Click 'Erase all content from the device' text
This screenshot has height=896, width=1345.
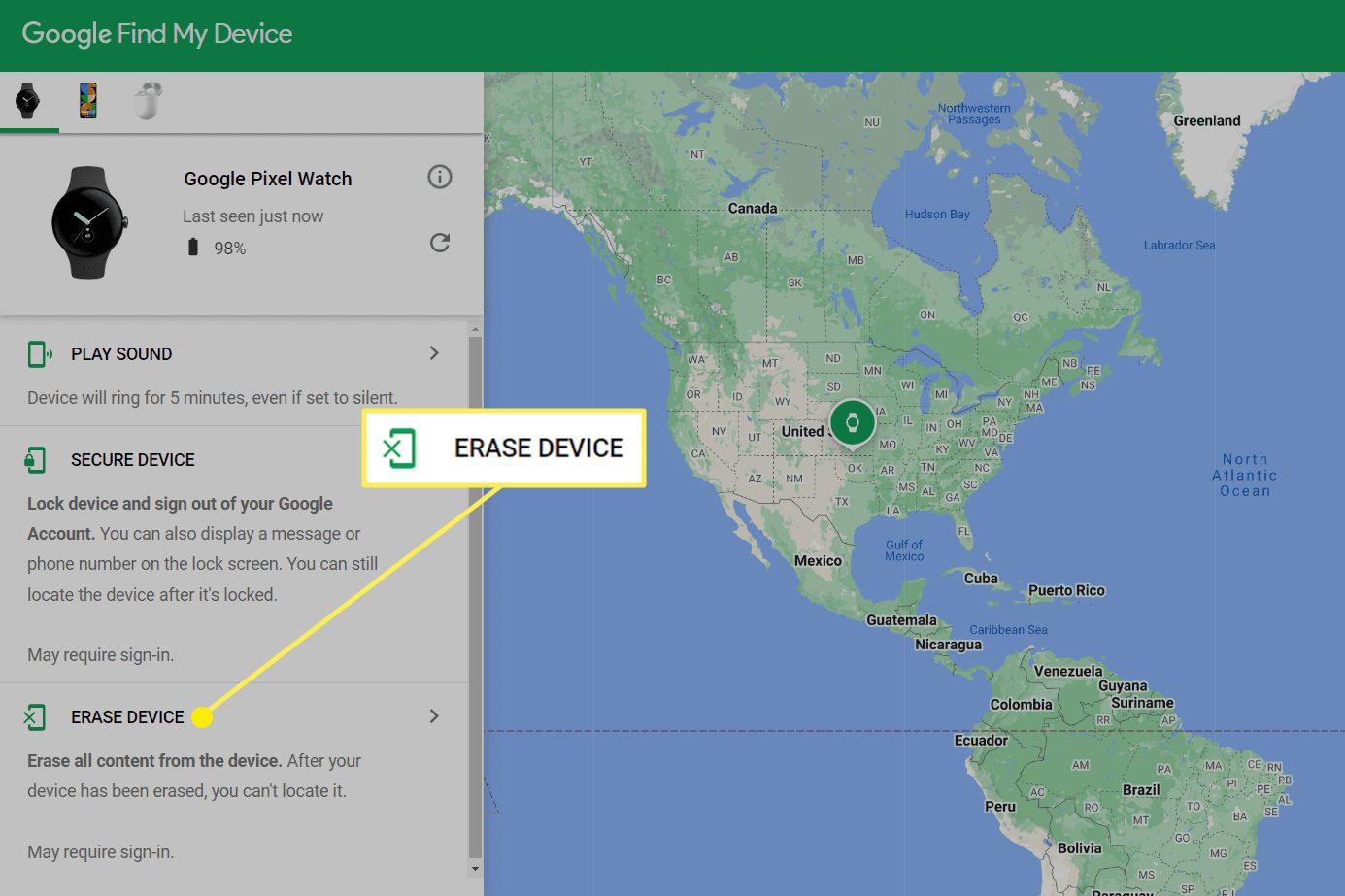154,761
